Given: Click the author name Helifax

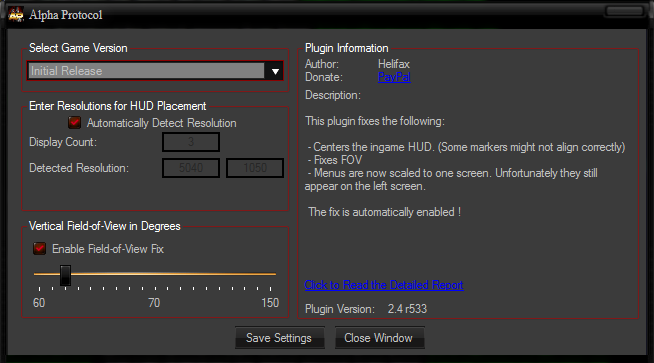Looking at the screenshot, I should click(394, 64).
